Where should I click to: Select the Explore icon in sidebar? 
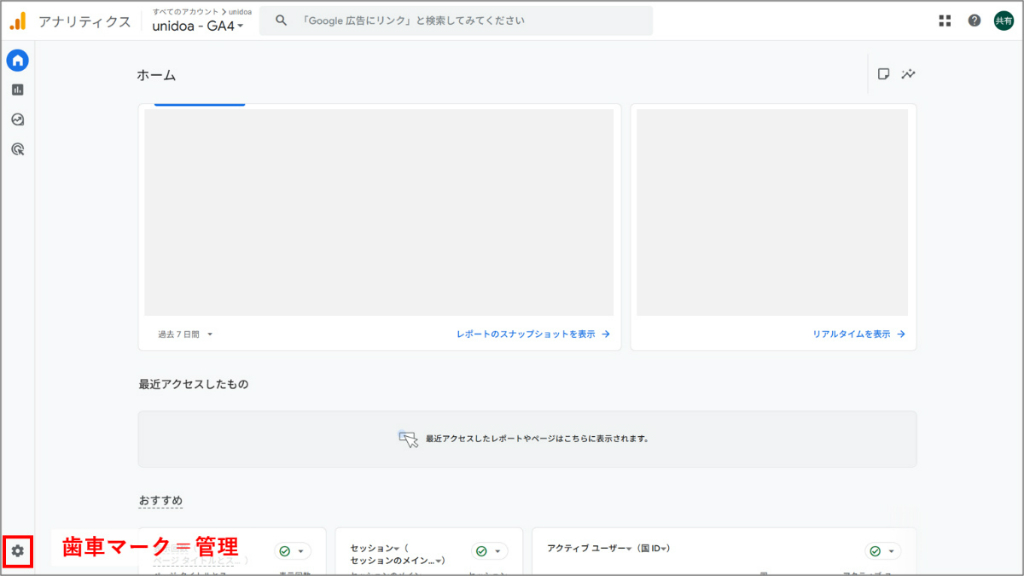pyautogui.click(x=16, y=119)
